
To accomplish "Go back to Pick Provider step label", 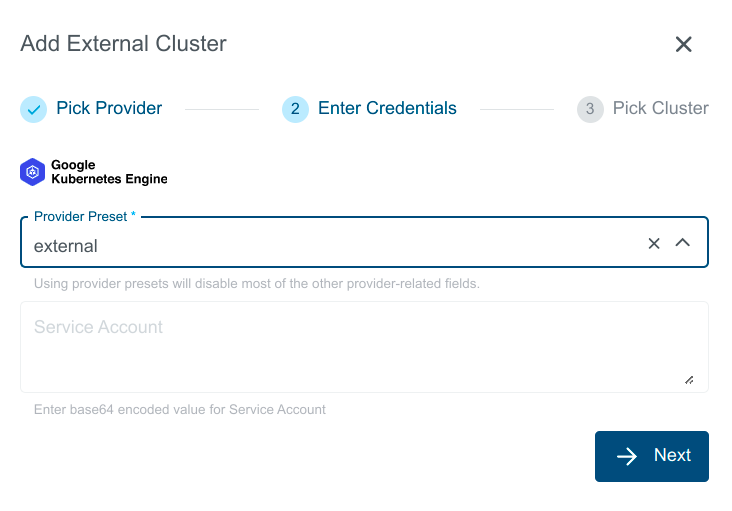I will 109,108.
